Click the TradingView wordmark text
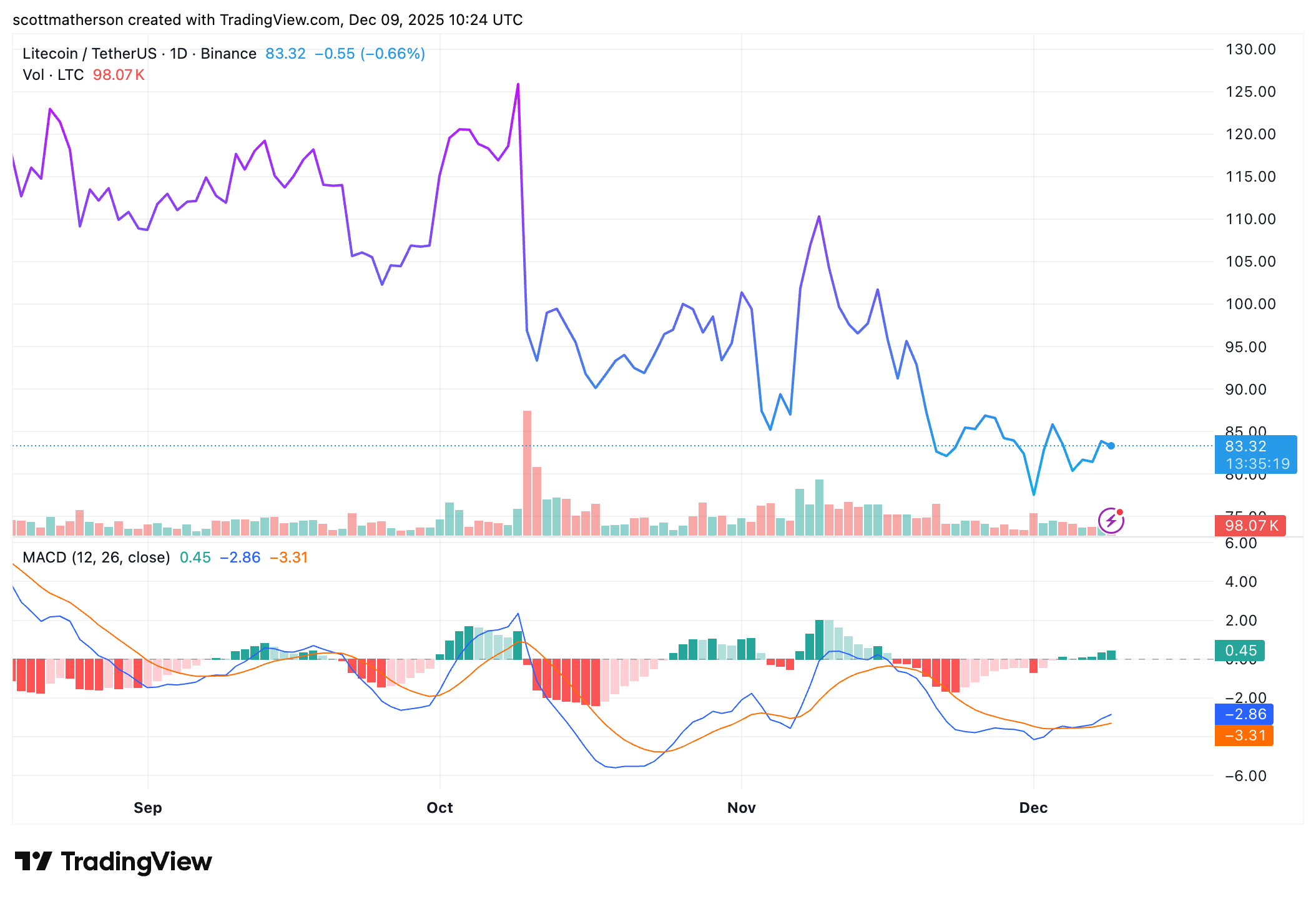 pyautogui.click(x=136, y=862)
